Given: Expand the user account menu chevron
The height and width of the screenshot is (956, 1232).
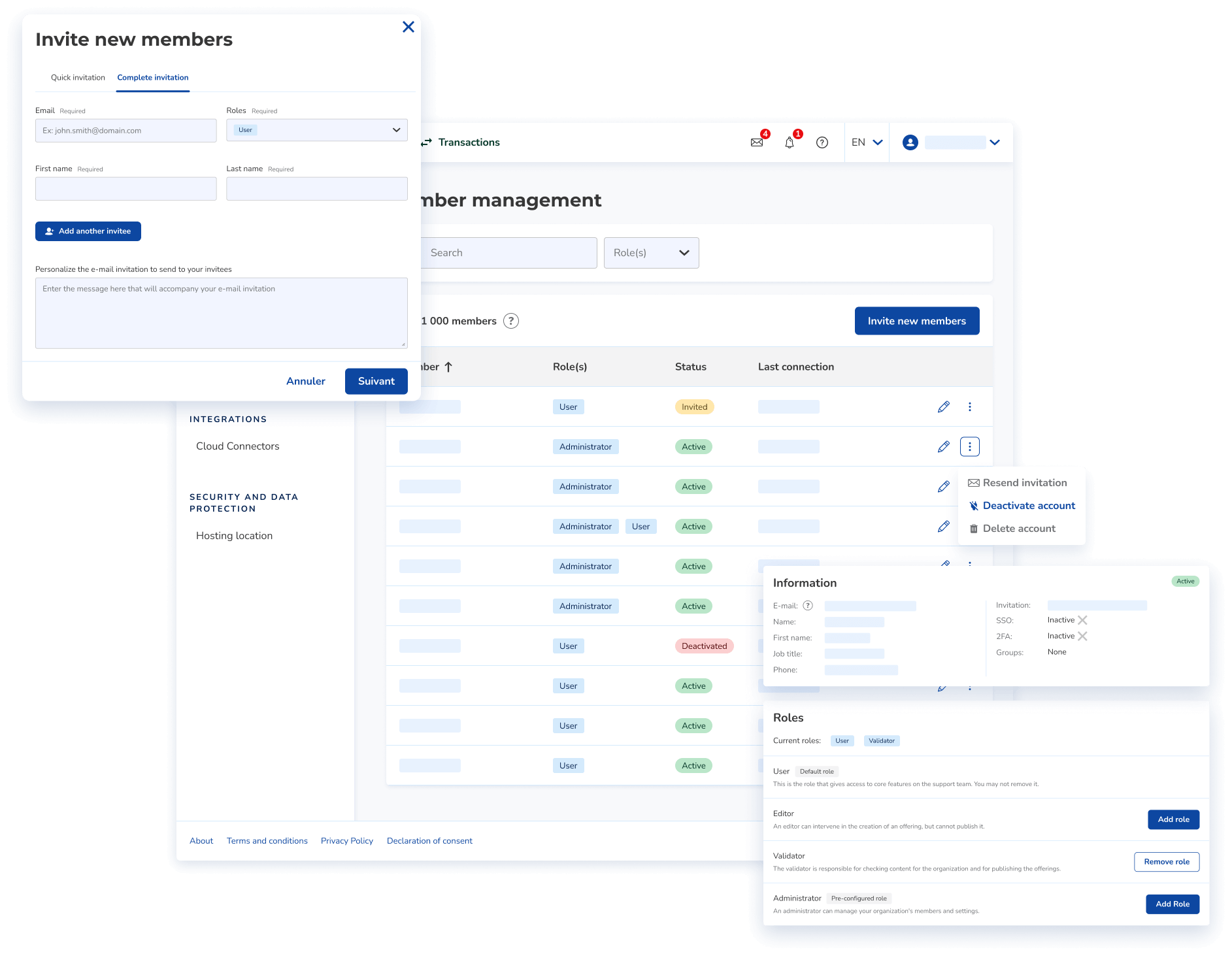Looking at the screenshot, I should tap(995, 142).
